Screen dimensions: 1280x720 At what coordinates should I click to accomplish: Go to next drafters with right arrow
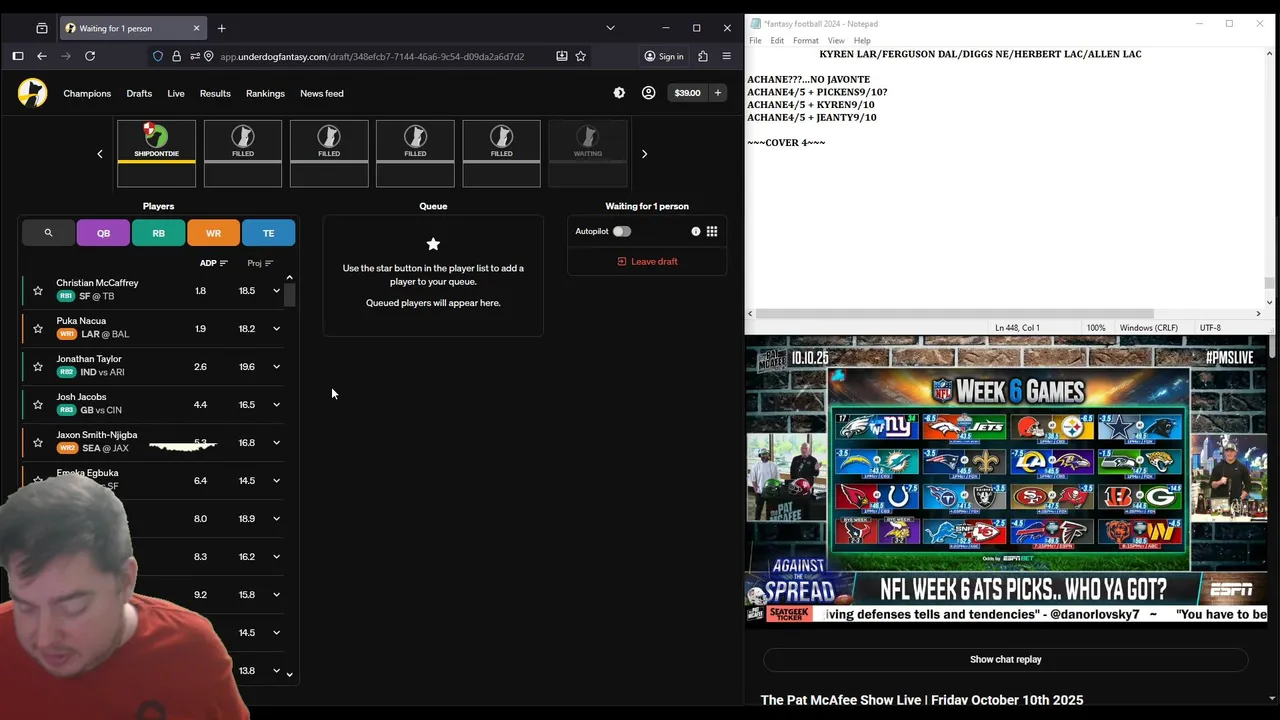644,154
